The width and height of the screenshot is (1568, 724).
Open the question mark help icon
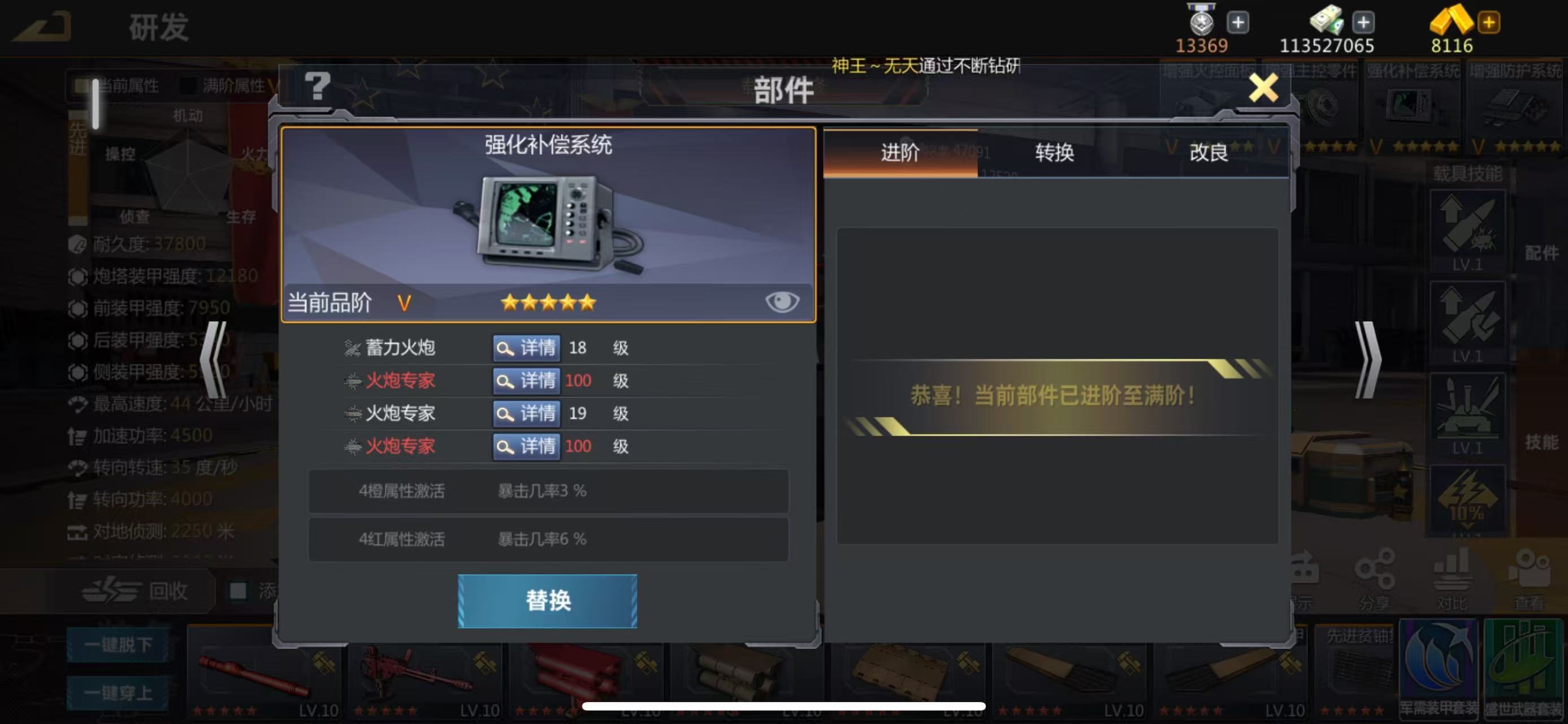pyautogui.click(x=317, y=87)
